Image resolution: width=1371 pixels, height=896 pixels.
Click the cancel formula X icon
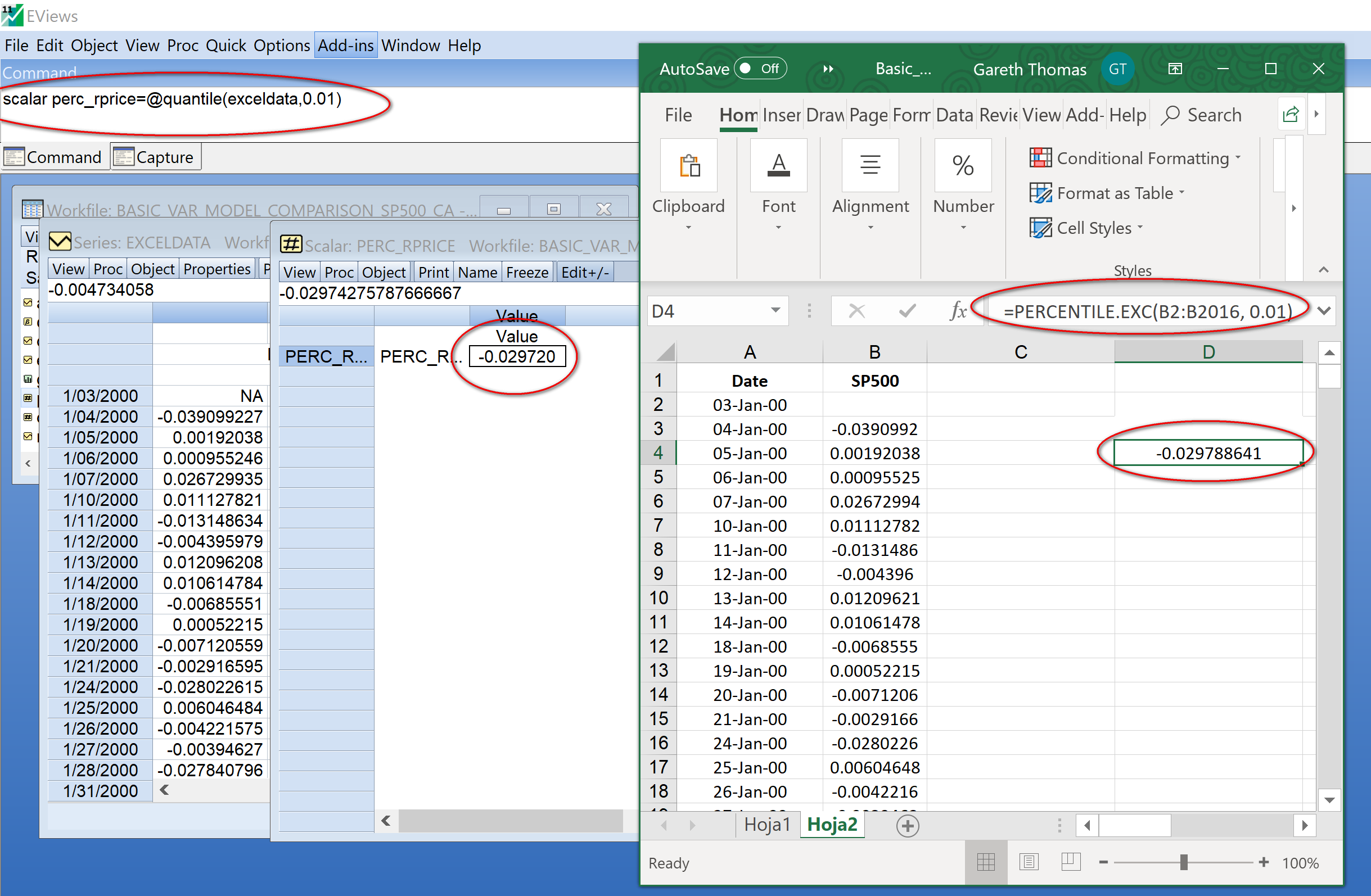(856, 311)
